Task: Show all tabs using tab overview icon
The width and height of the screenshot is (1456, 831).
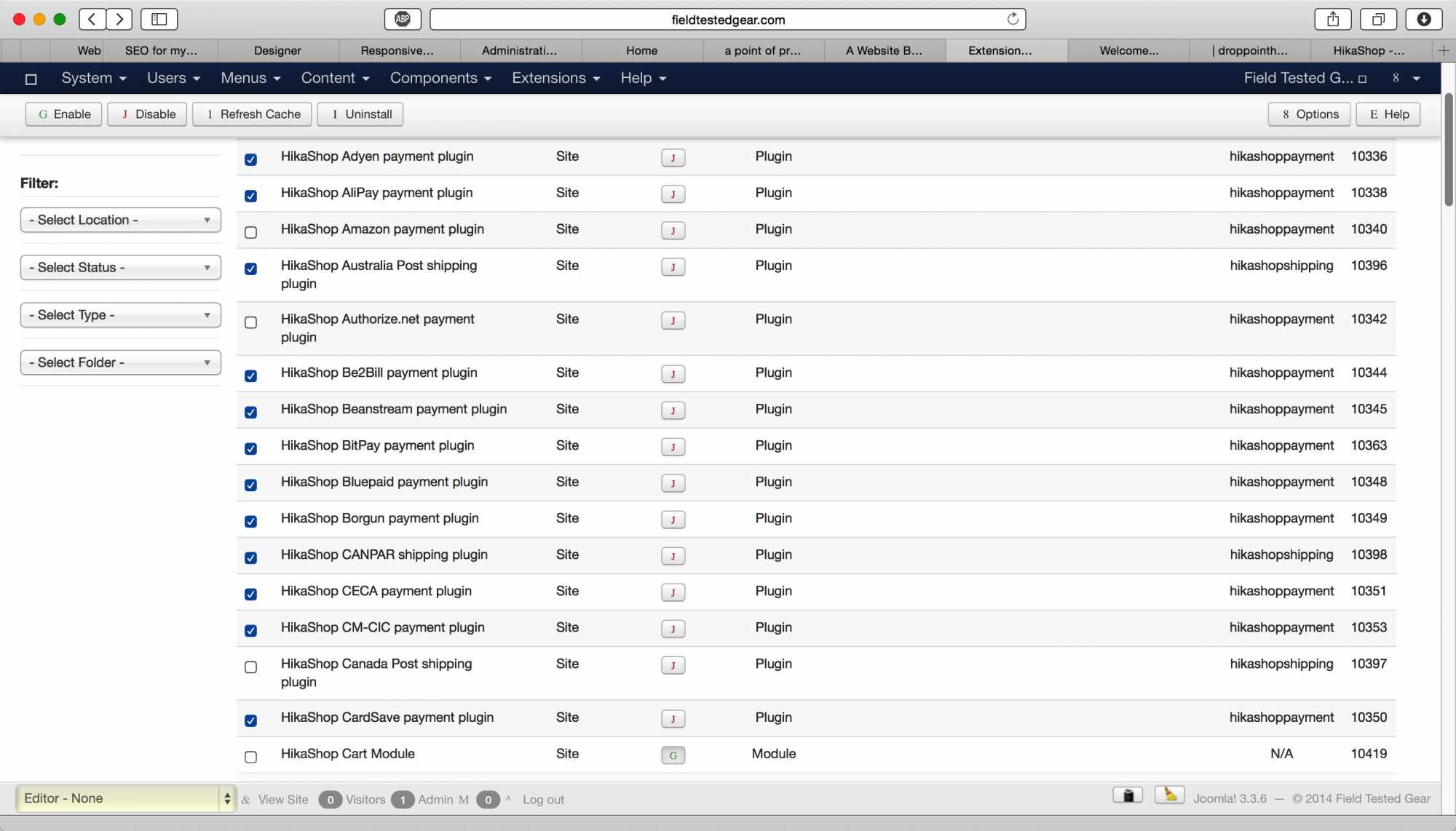Action: (x=1378, y=20)
